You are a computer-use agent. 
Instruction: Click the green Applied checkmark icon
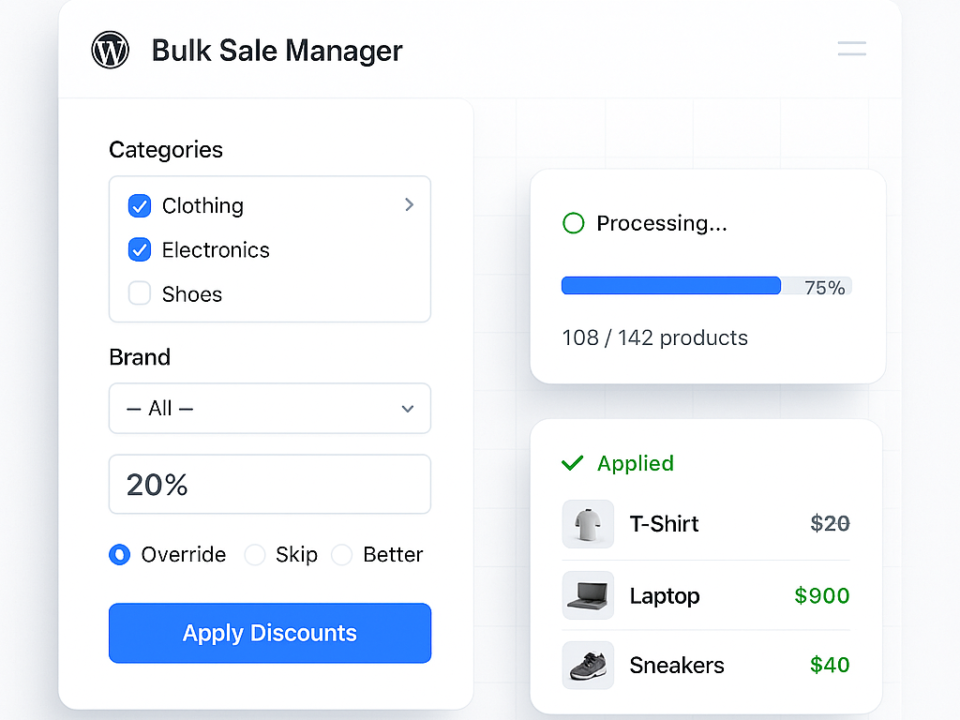572,463
